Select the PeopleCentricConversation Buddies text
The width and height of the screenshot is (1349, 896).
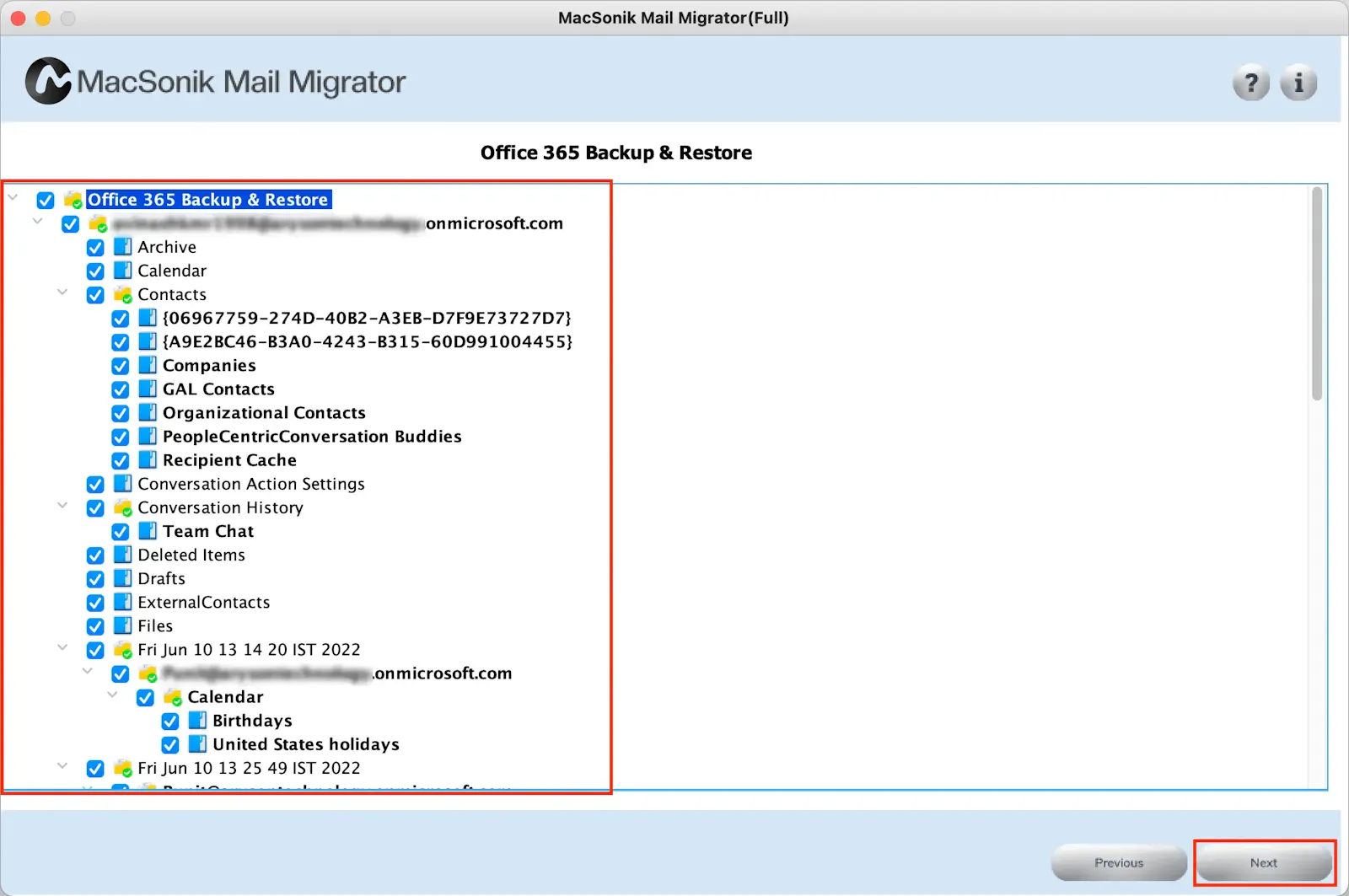(x=312, y=437)
